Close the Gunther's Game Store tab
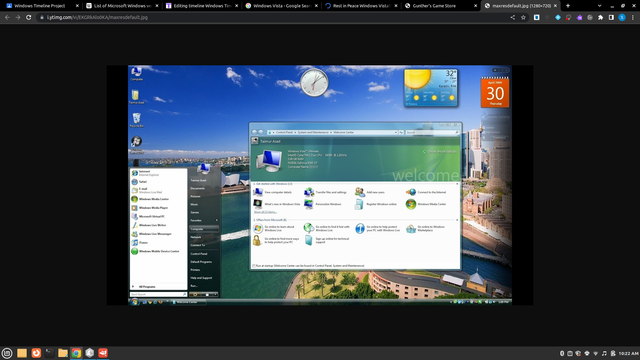 (476, 6)
